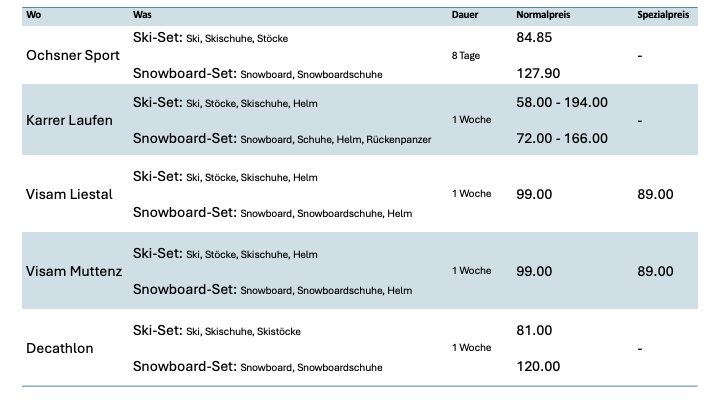
Task: Select the 'Decathlon' cell
Action: pos(60,348)
